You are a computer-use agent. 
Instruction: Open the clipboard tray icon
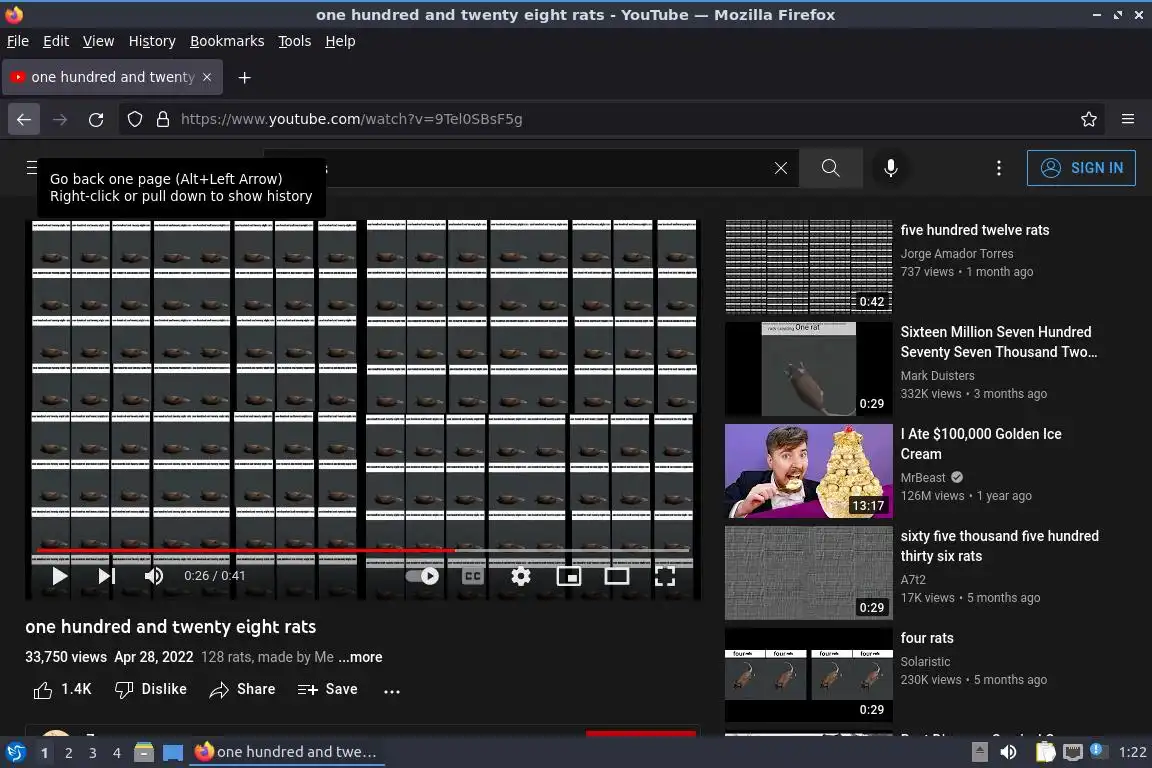(1045, 752)
